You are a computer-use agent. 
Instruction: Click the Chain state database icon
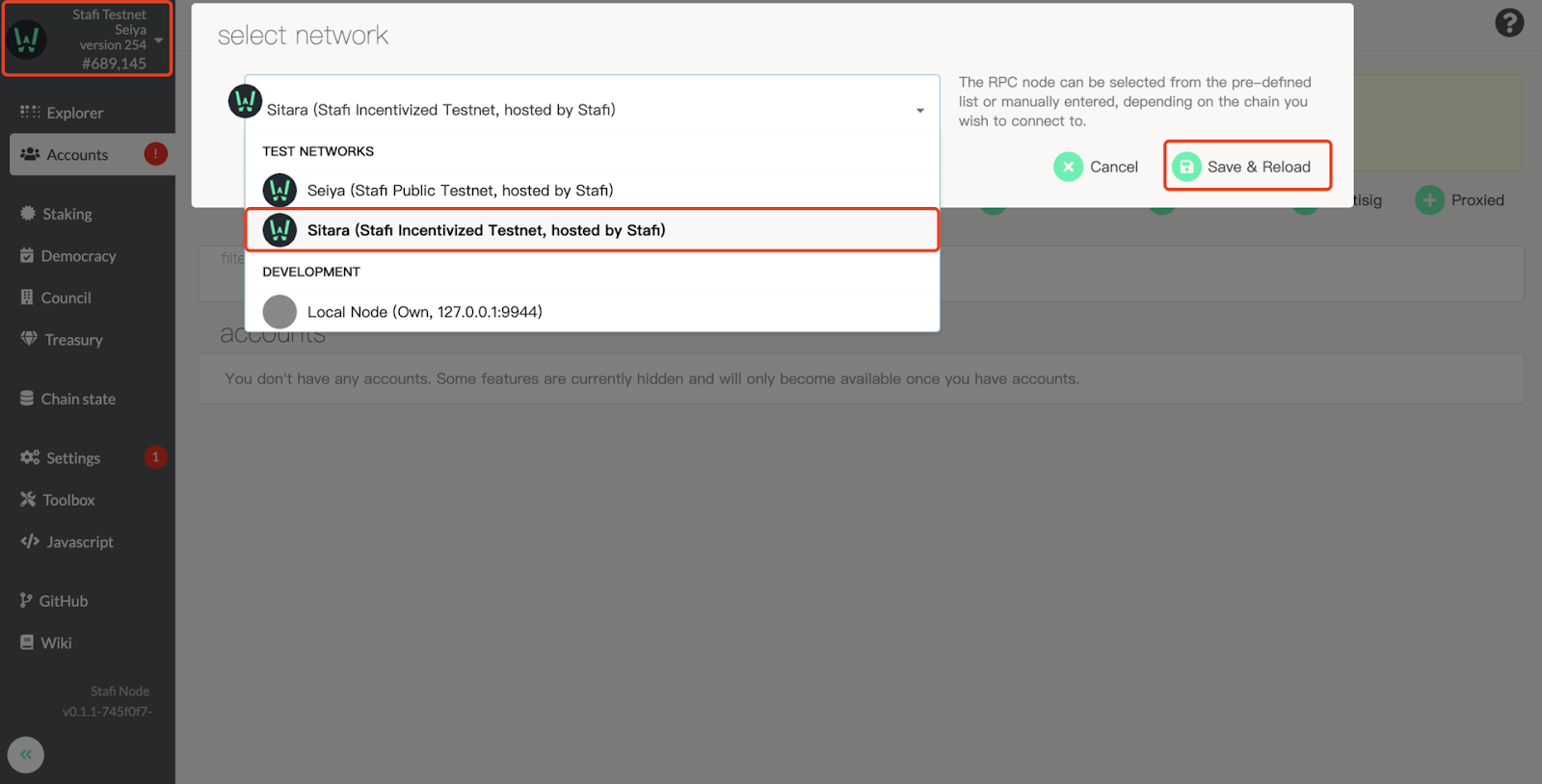click(x=27, y=398)
